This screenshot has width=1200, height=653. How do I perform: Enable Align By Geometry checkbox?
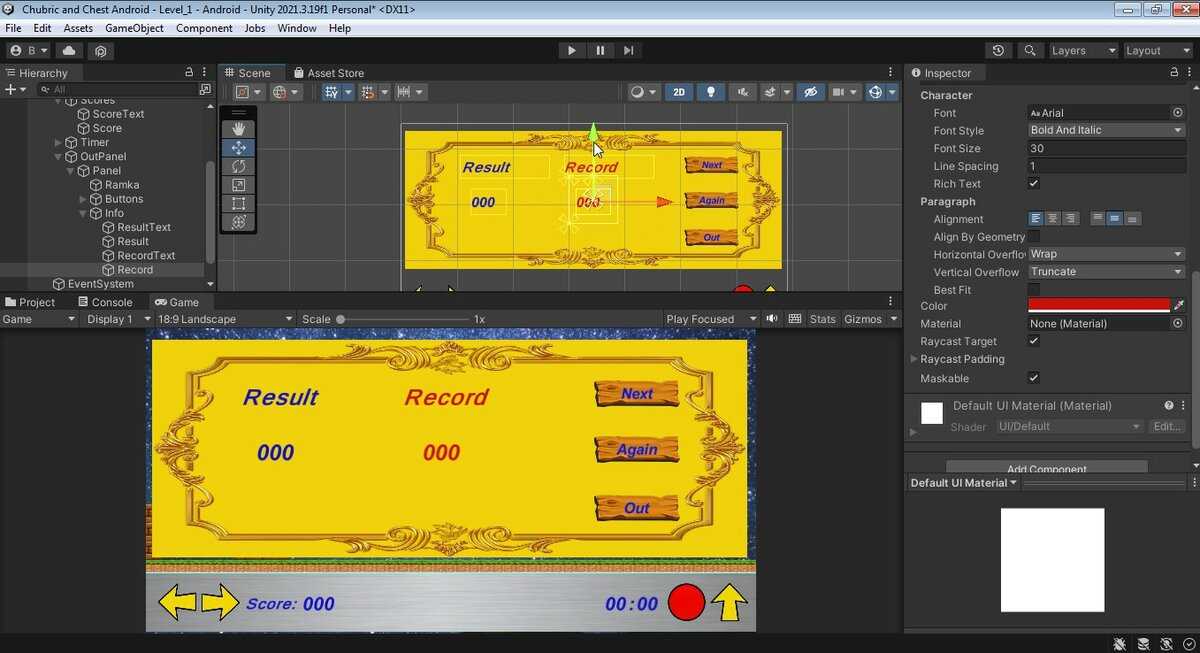pyautogui.click(x=1034, y=237)
